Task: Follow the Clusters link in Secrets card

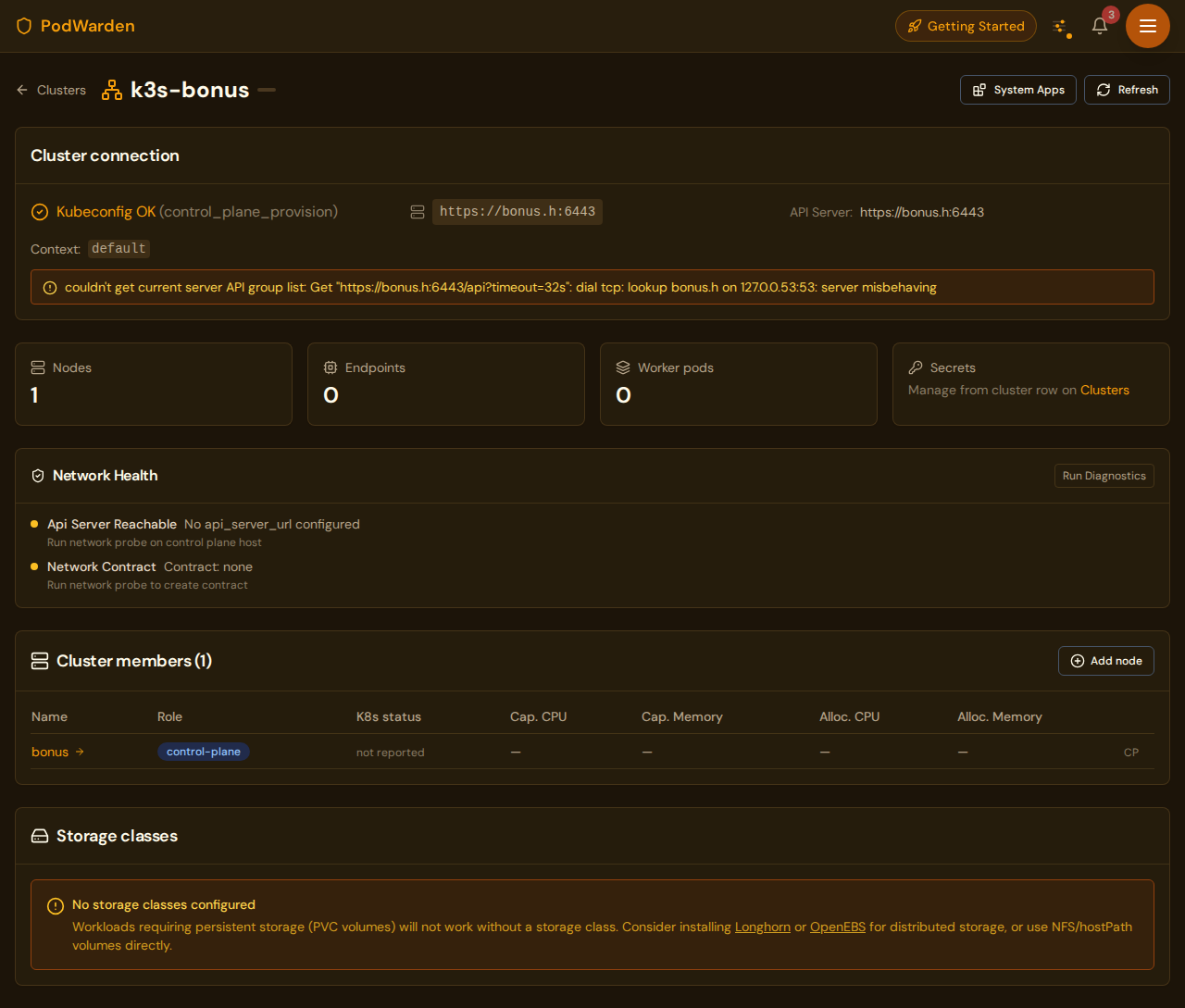Action: [x=1104, y=390]
